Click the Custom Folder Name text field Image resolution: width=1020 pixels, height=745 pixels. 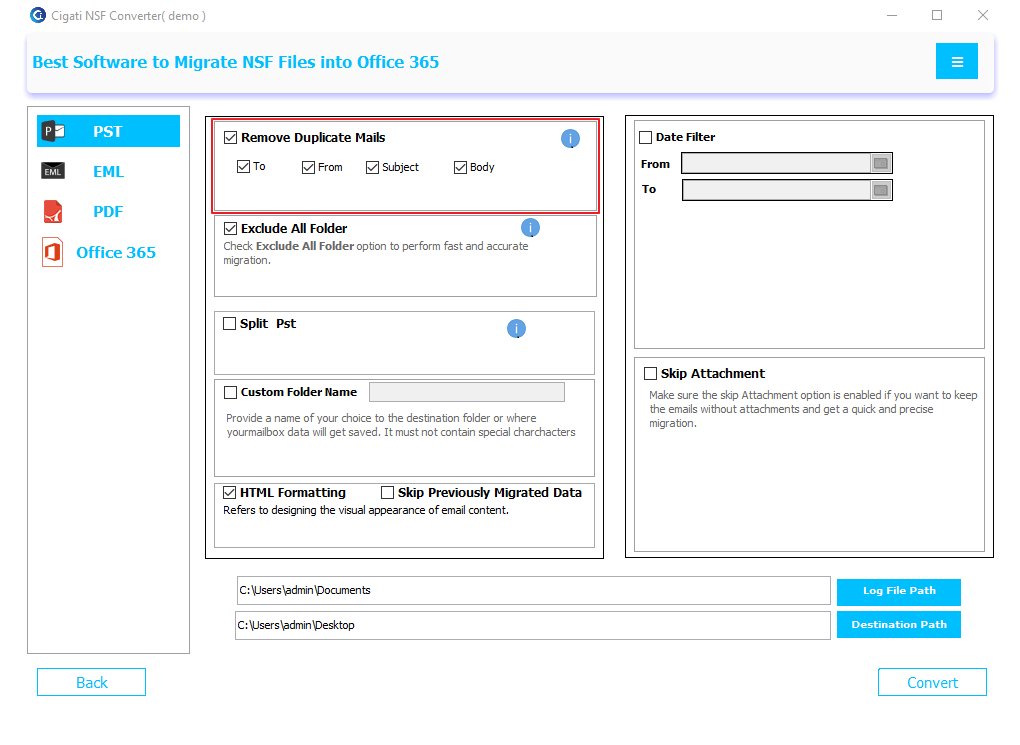[x=466, y=392]
